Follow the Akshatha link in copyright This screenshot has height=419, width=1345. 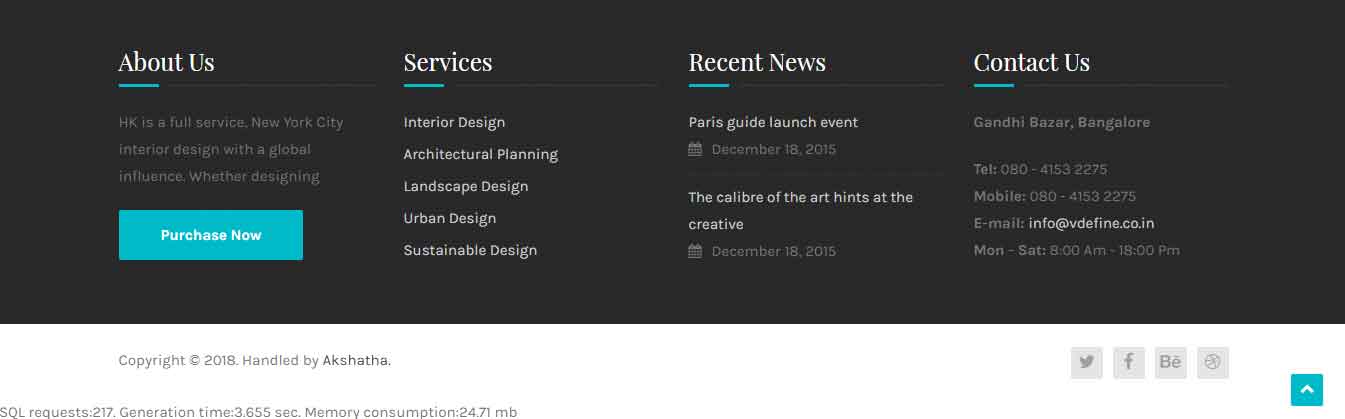click(x=355, y=361)
